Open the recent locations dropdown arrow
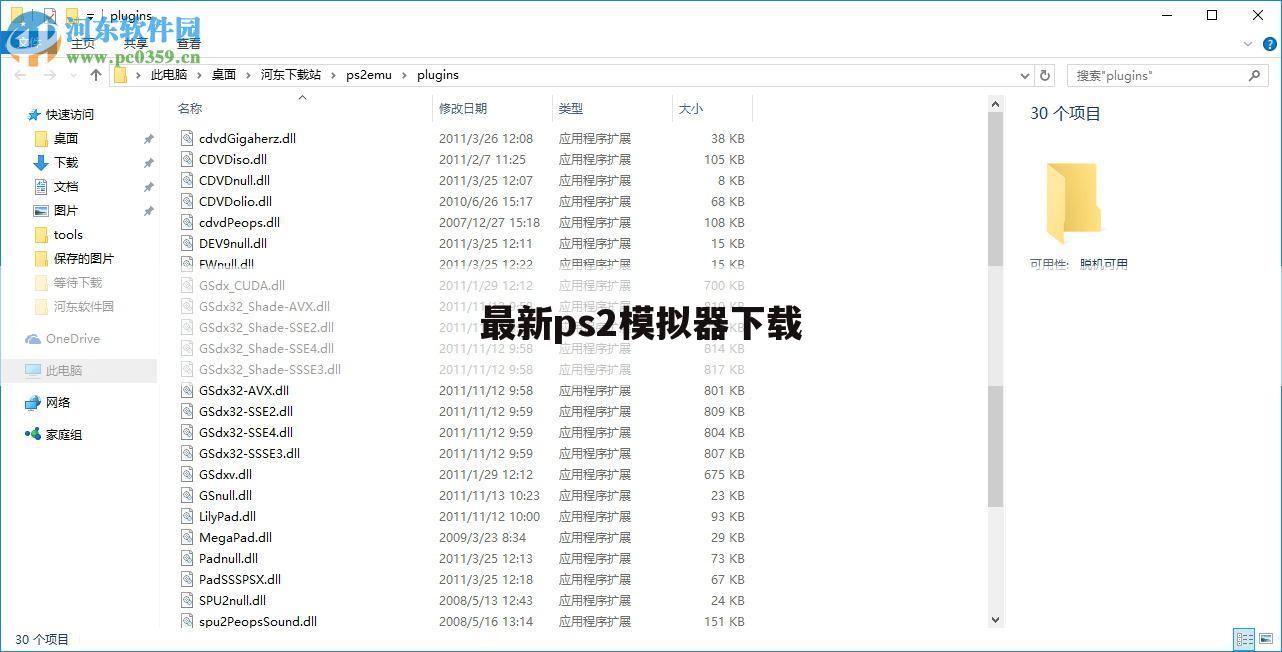 pos(75,75)
